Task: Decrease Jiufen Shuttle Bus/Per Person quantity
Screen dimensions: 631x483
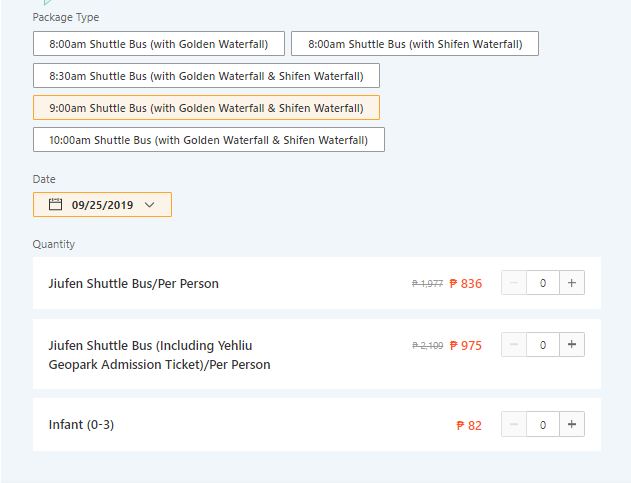Action: (514, 283)
